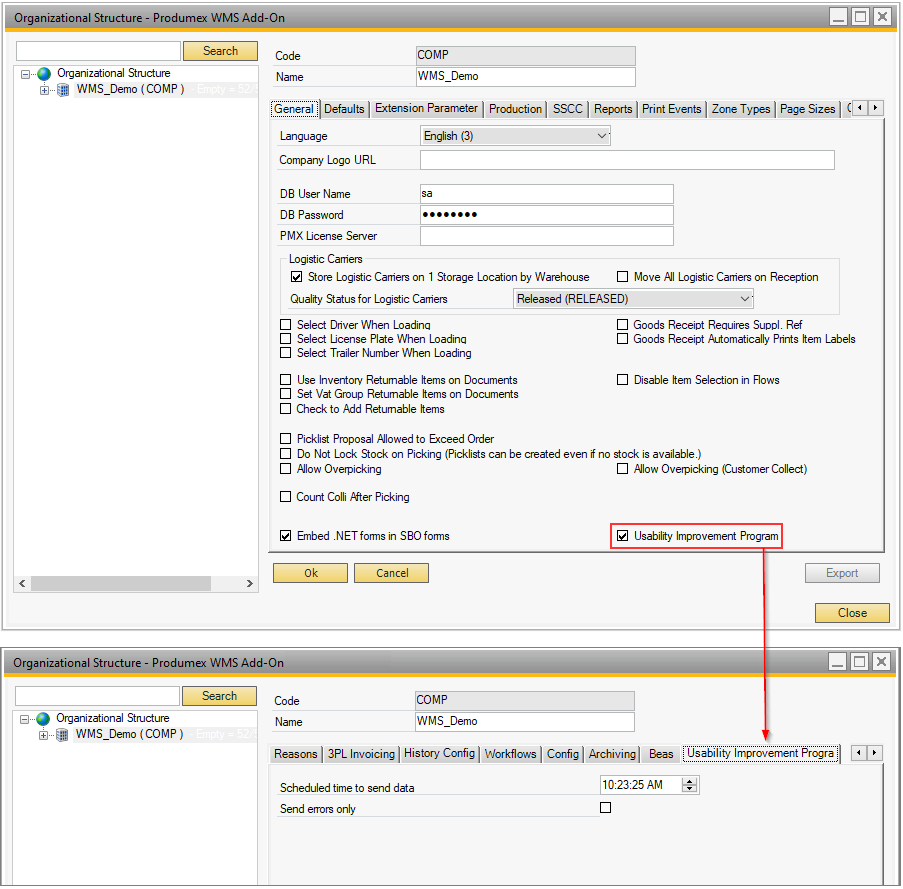Viewport: 903px width, 889px height.
Task: Click the WMS_Demo company database icon in top tree
Action: point(63,89)
